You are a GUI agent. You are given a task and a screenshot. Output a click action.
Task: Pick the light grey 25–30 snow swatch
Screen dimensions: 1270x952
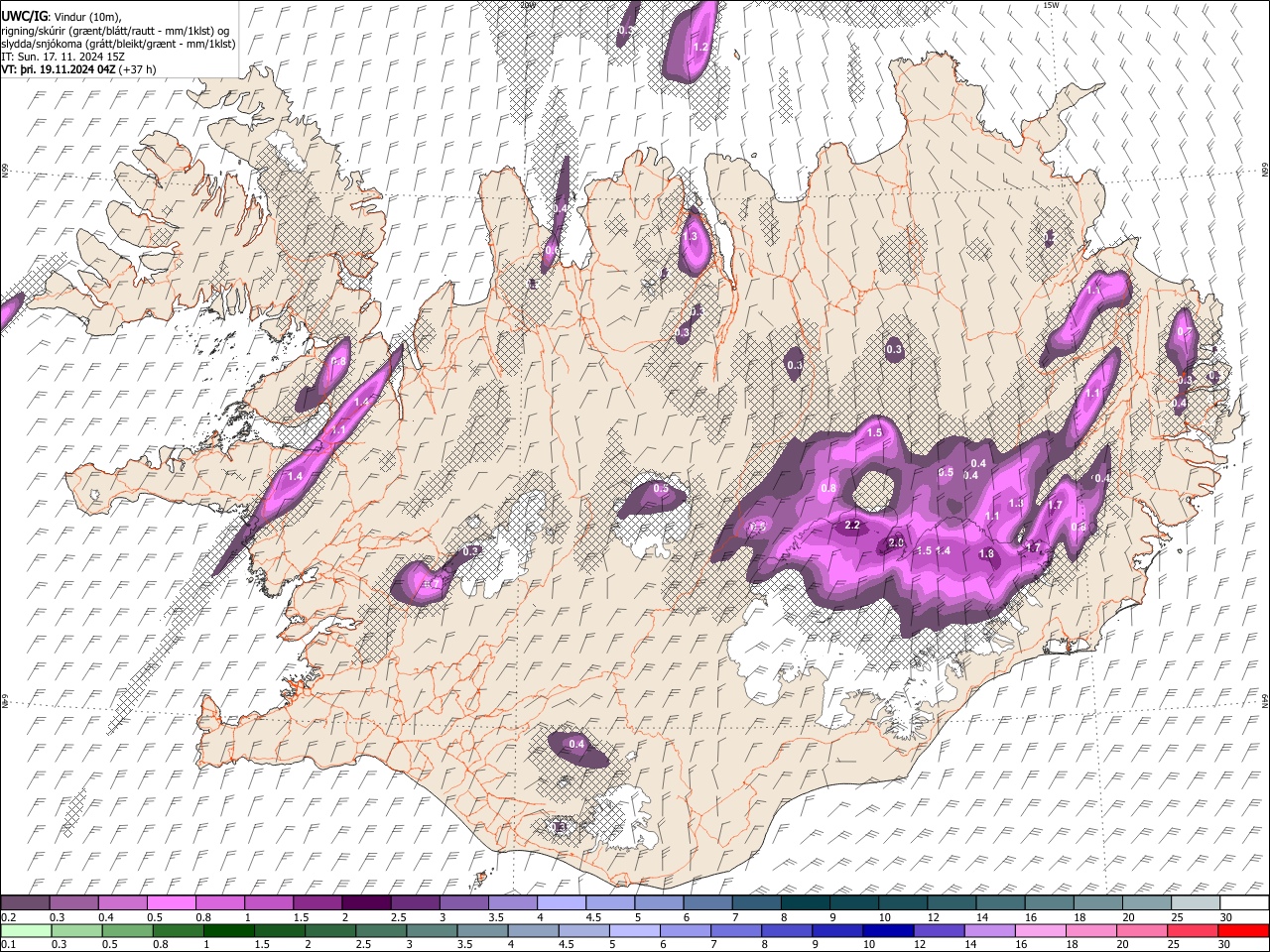[1194, 902]
